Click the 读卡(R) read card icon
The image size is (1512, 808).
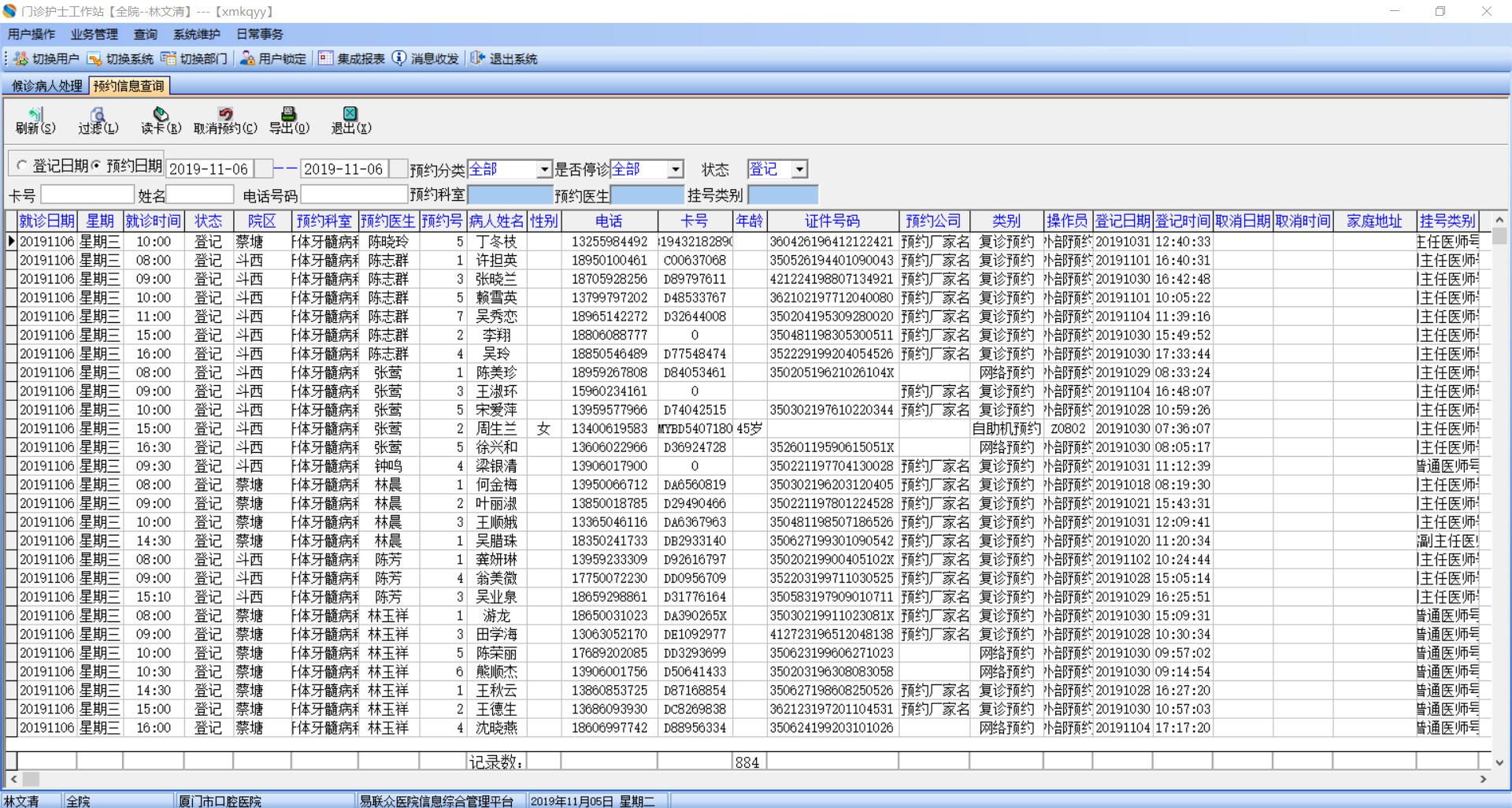[x=161, y=114]
